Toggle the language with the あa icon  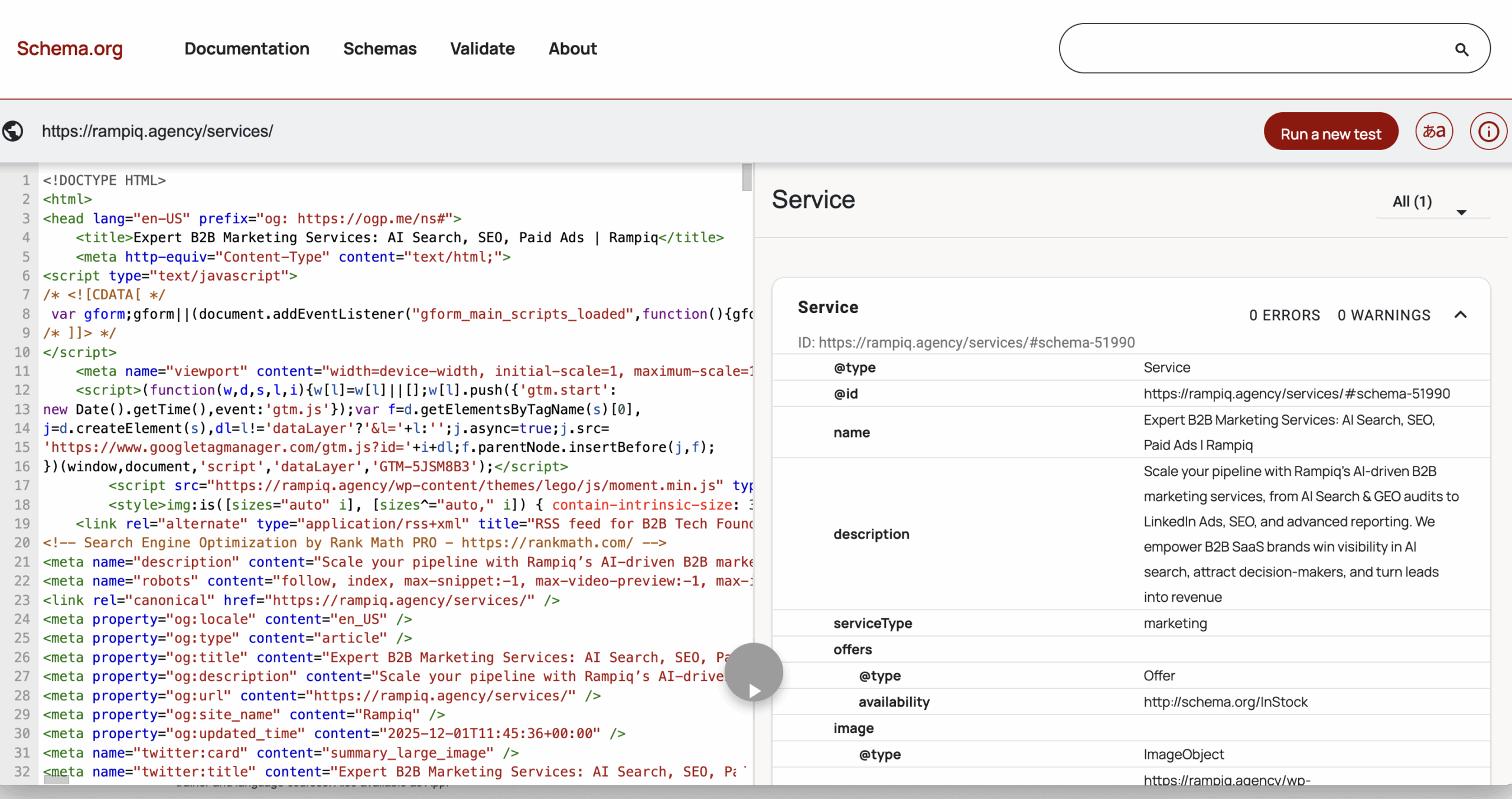coord(1434,131)
